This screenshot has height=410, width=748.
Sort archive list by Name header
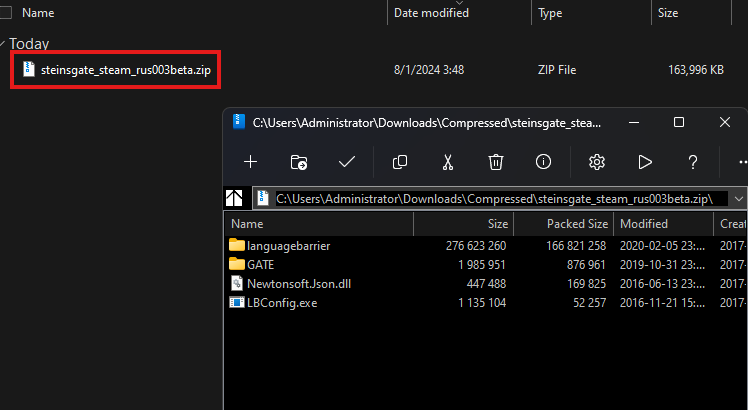point(247,224)
